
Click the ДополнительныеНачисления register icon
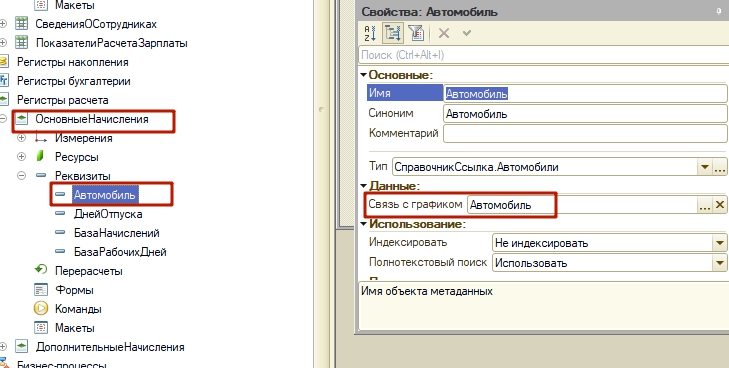click(x=21, y=347)
